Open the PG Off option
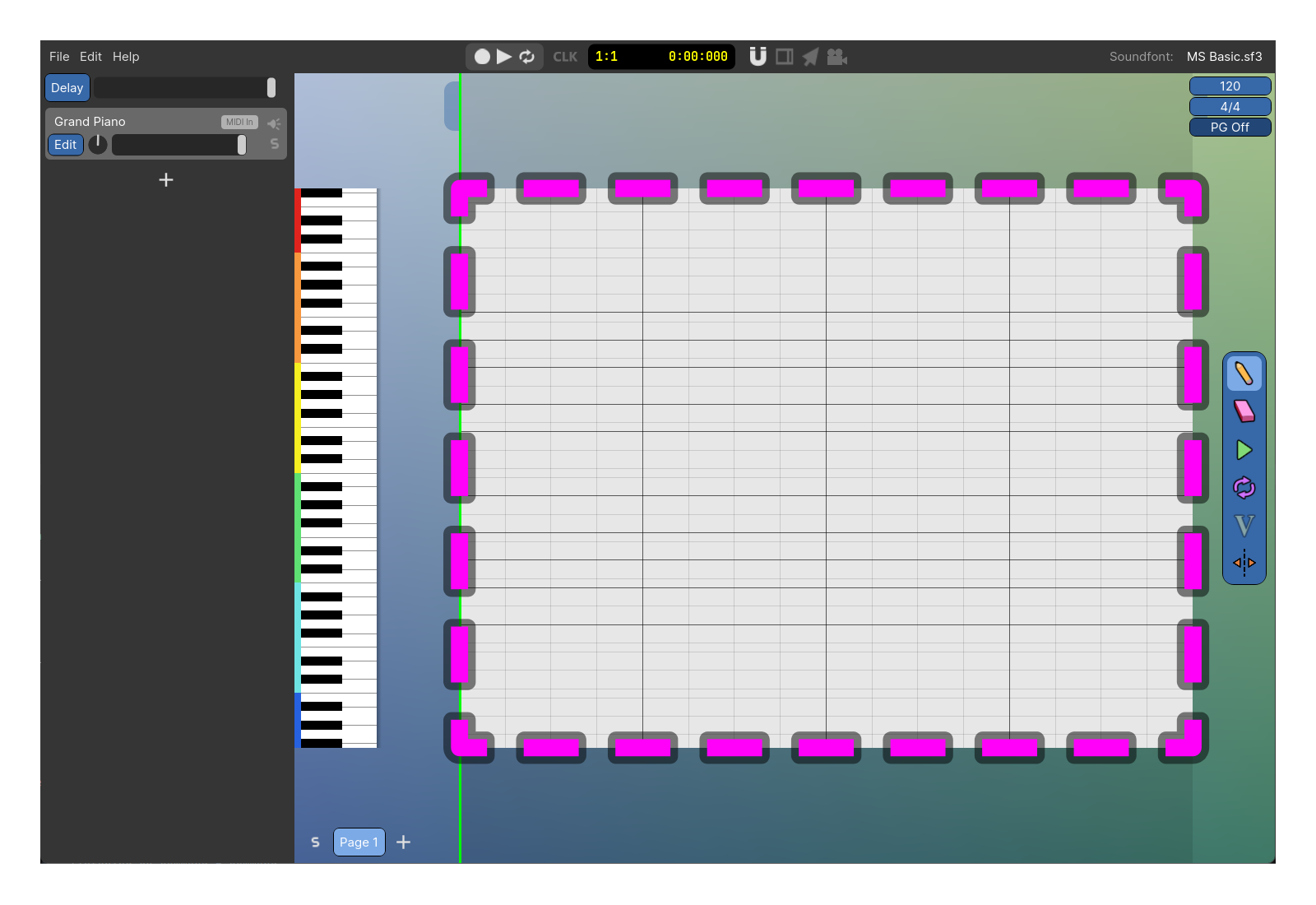1316x905 pixels. (1230, 128)
